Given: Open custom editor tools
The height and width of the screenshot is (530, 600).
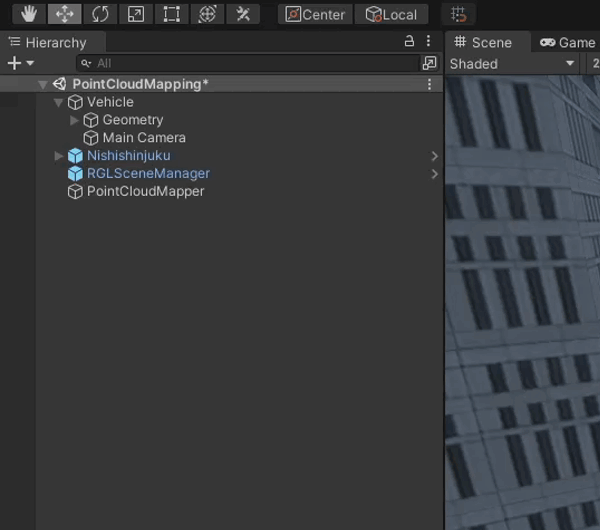Looking at the screenshot, I should 243,14.
